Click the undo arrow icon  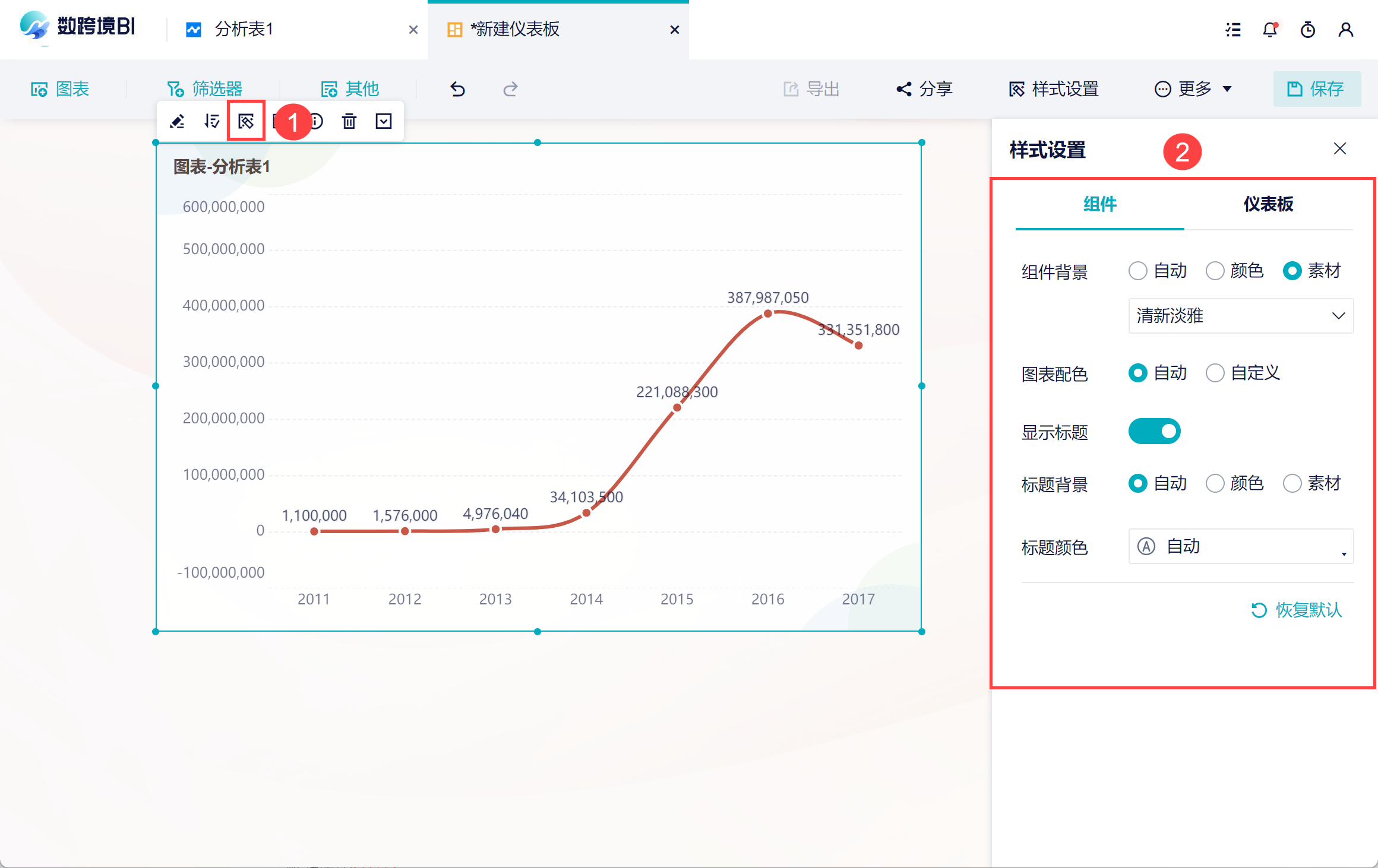pyautogui.click(x=457, y=89)
